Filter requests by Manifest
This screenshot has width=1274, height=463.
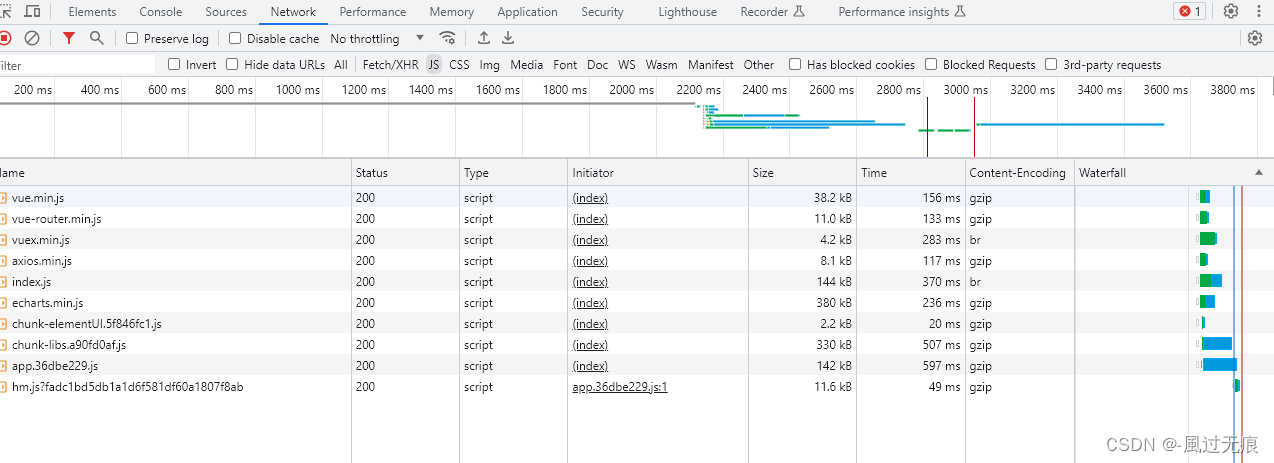coord(711,64)
